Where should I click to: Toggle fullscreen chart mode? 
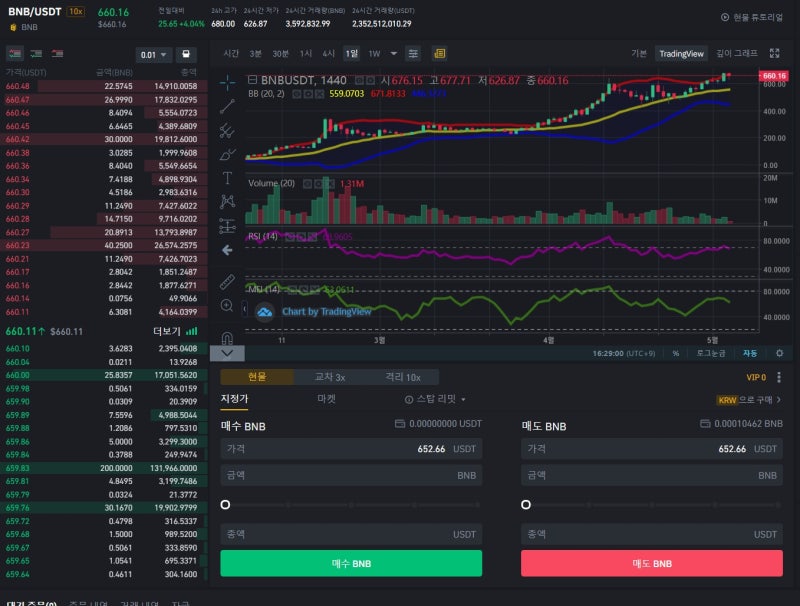pyautogui.click(x=774, y=53)
